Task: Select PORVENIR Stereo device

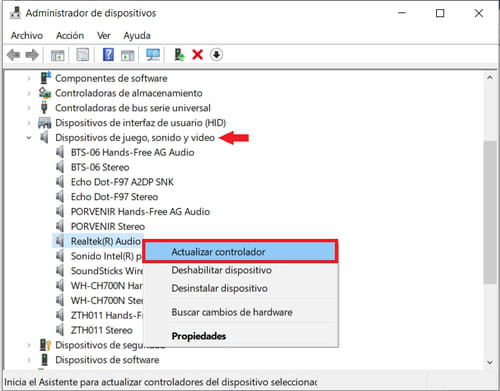Action: pos(108,226)
